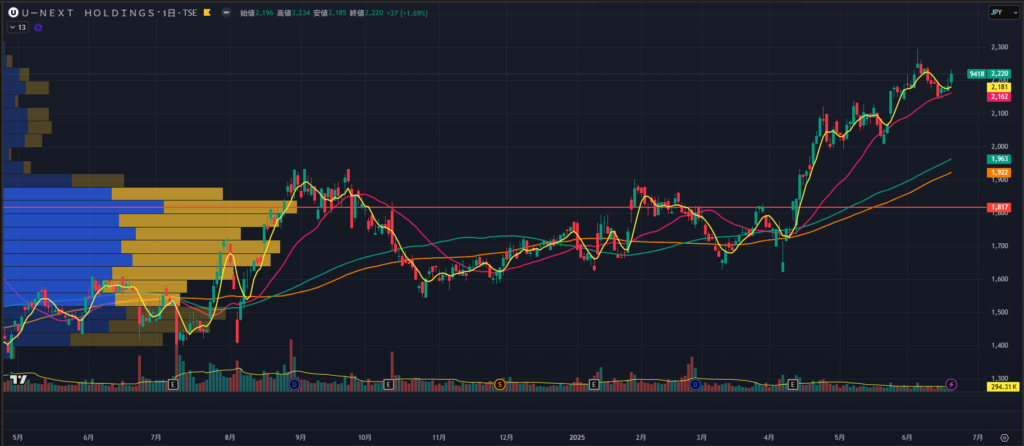This screenshot has width=1024, height=446.
Task: Click the green 1,963 moving average label
Action: click(x=999, y=159)
